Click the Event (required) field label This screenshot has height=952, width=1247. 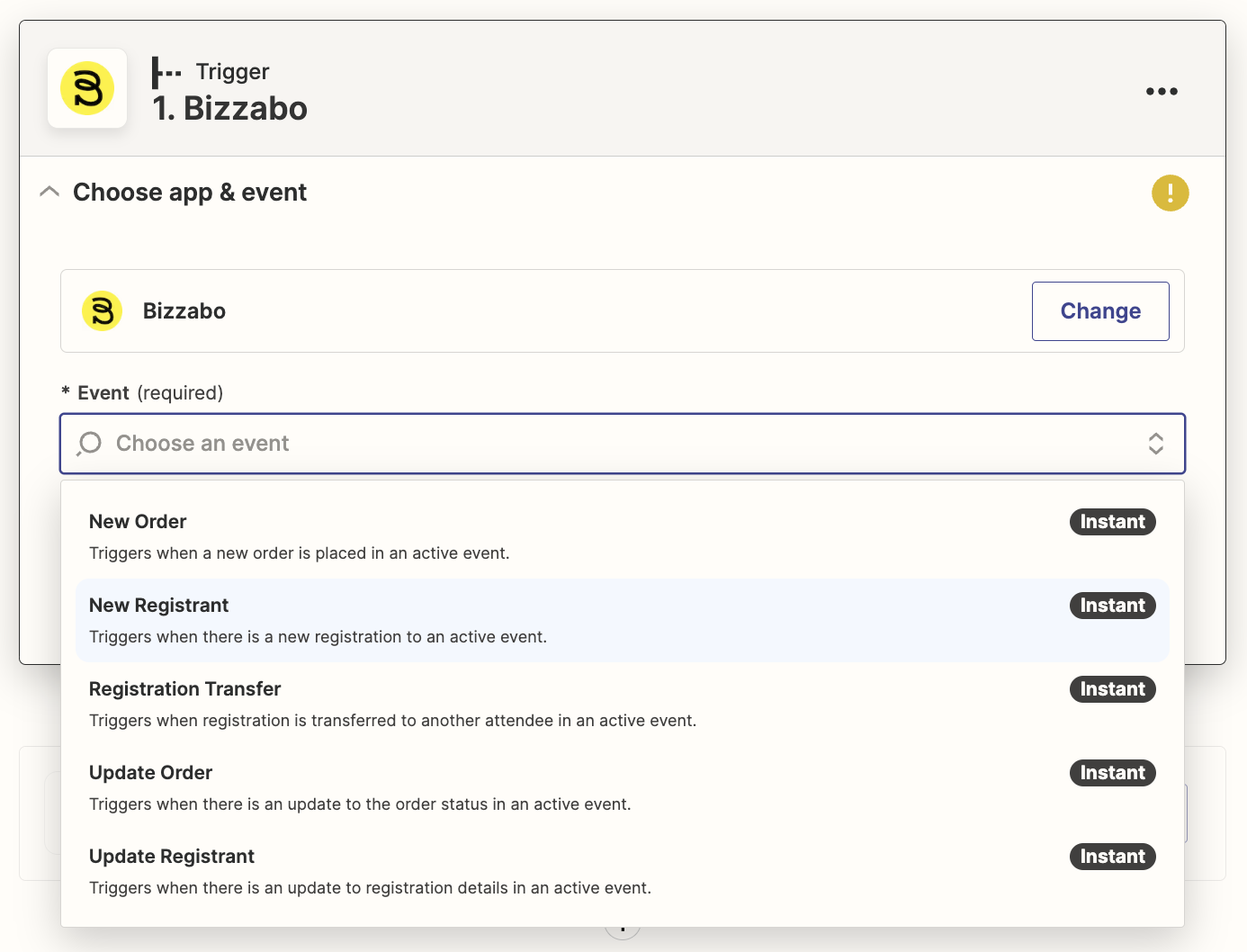pyautogui.click(x=142, y=393)
